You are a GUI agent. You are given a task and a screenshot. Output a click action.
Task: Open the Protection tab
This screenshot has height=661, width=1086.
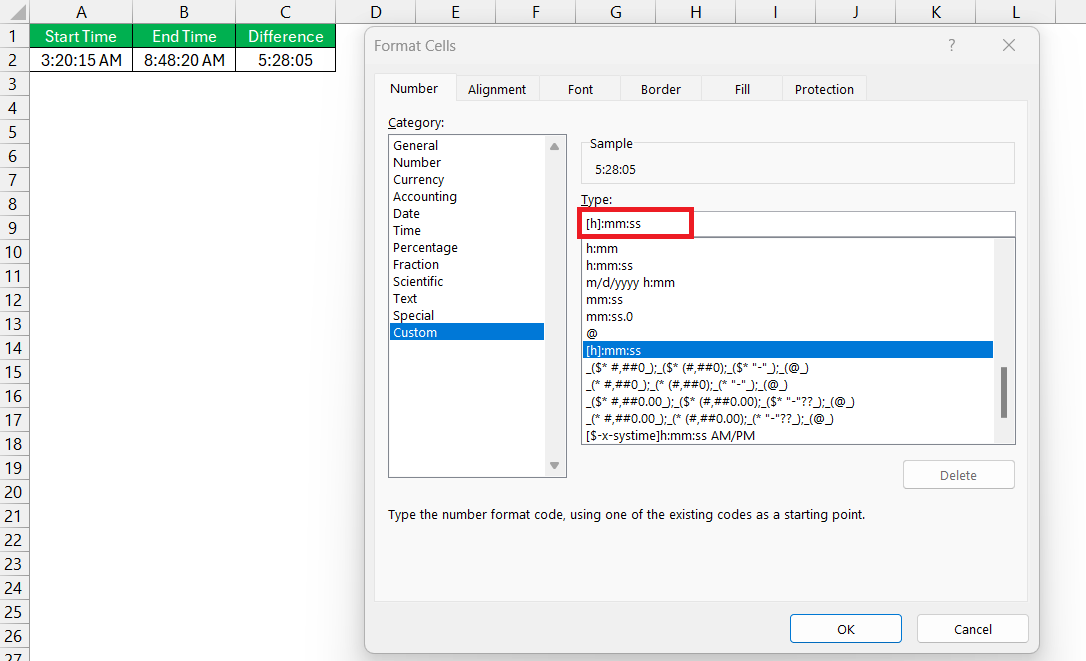click(x=824, y=89)
